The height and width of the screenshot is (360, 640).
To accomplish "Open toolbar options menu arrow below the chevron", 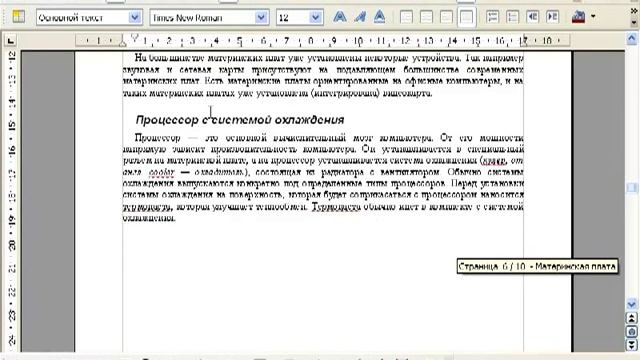I will 634,23.
